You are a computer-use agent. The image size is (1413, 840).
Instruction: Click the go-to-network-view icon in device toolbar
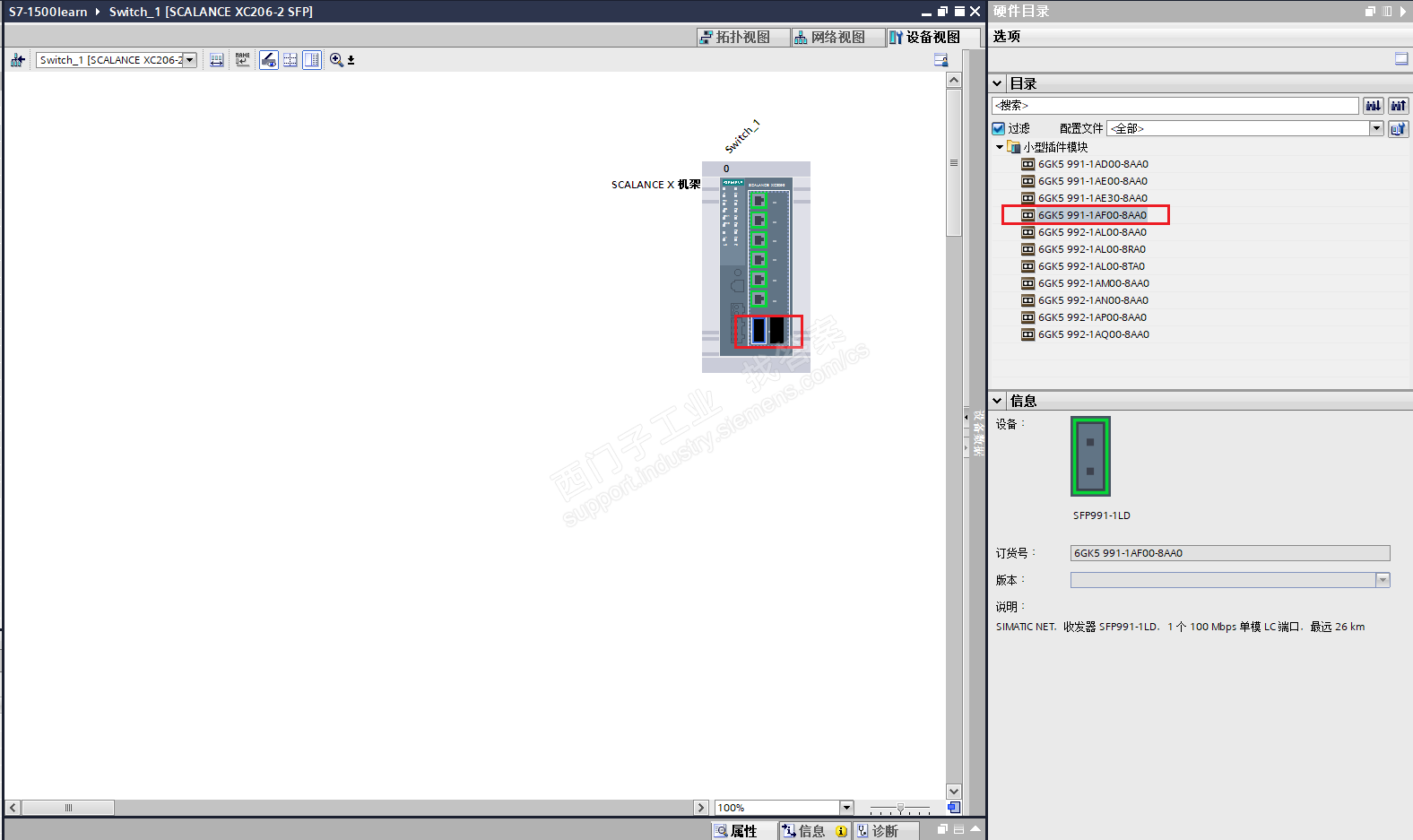(18, 60)
